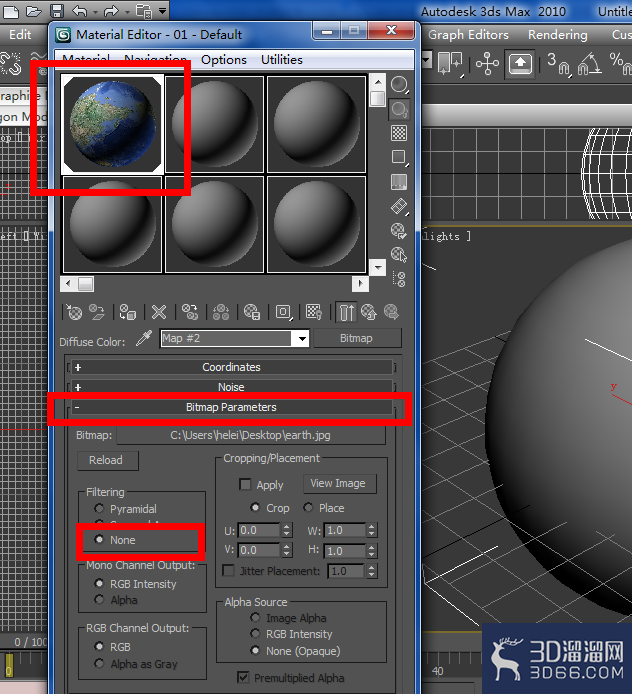Open the Material/Map Navigator icon
Image resolution: width=632 pixels, height=694 pixels.
point(399,279)
